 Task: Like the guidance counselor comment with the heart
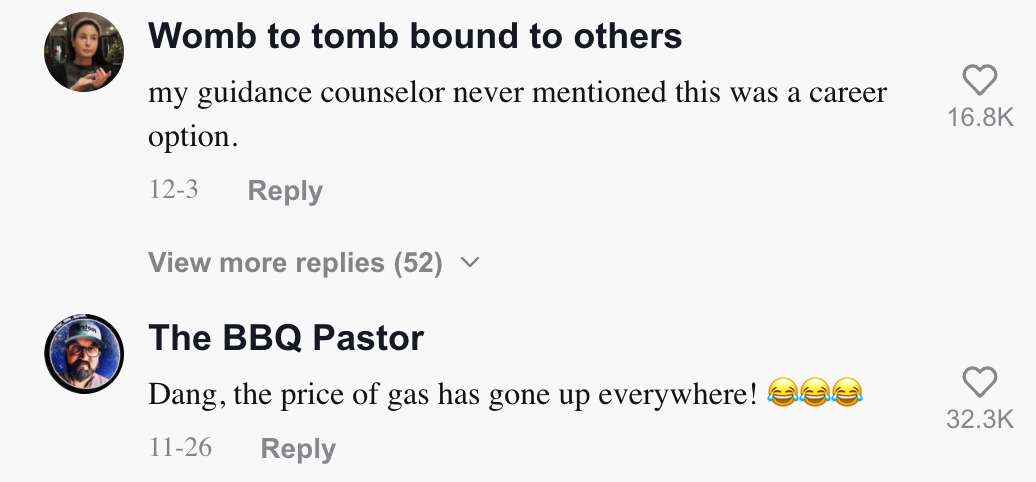(x=979, y=81)
